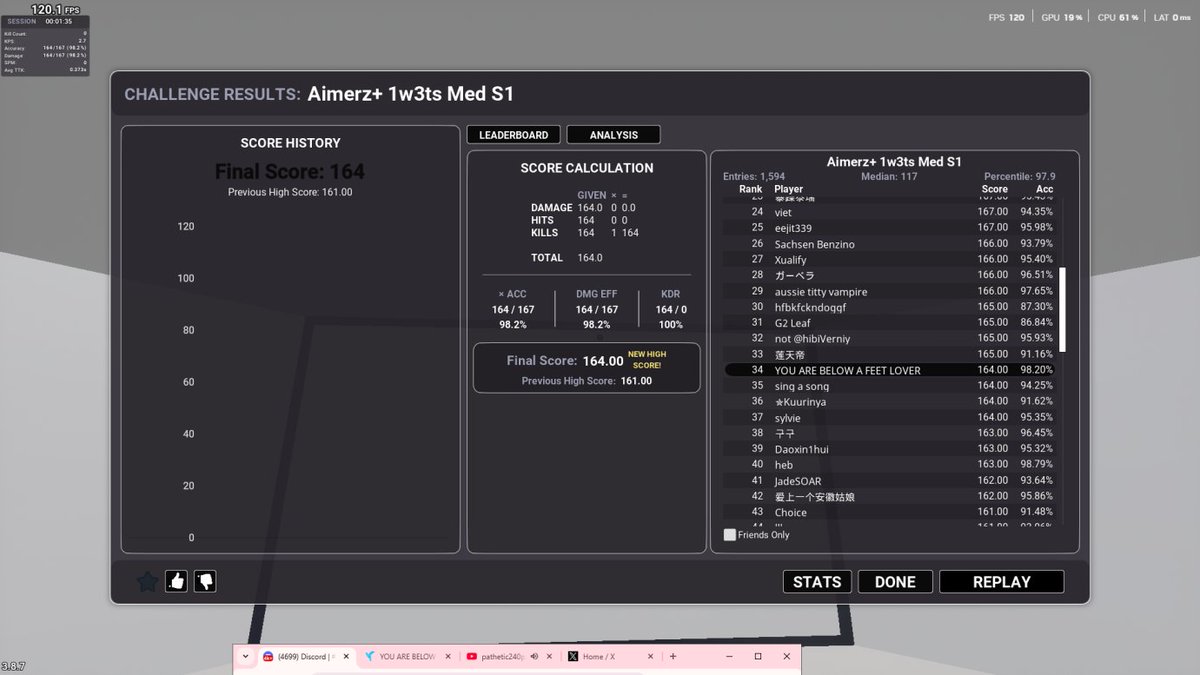Click the Percentile: 97.9 label
Image resolution: width=1200 pixels, height=675 pixels.
coord(1019,177)
